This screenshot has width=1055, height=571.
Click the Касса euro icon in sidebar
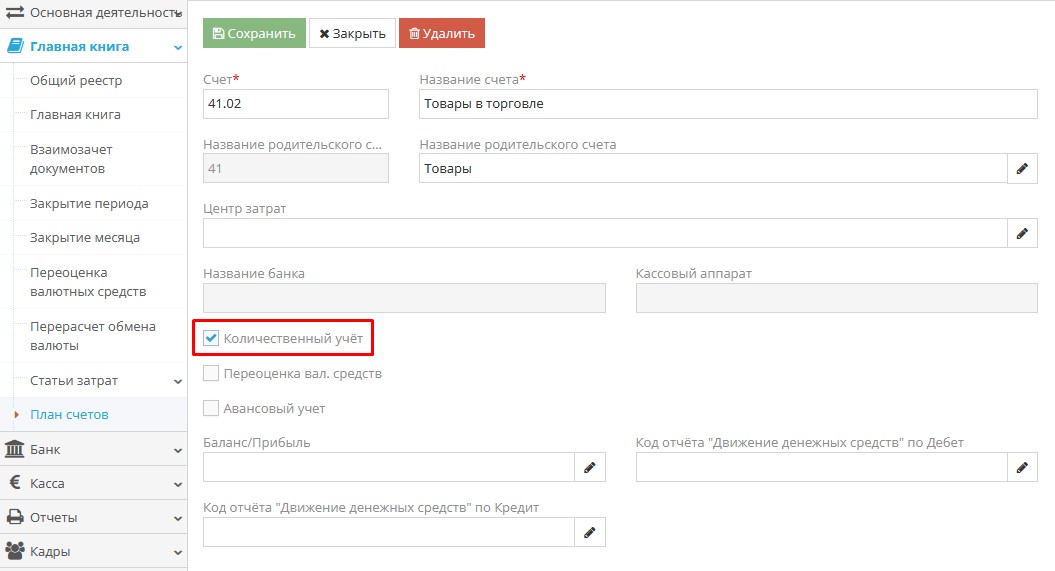click(x=15, y=483)
